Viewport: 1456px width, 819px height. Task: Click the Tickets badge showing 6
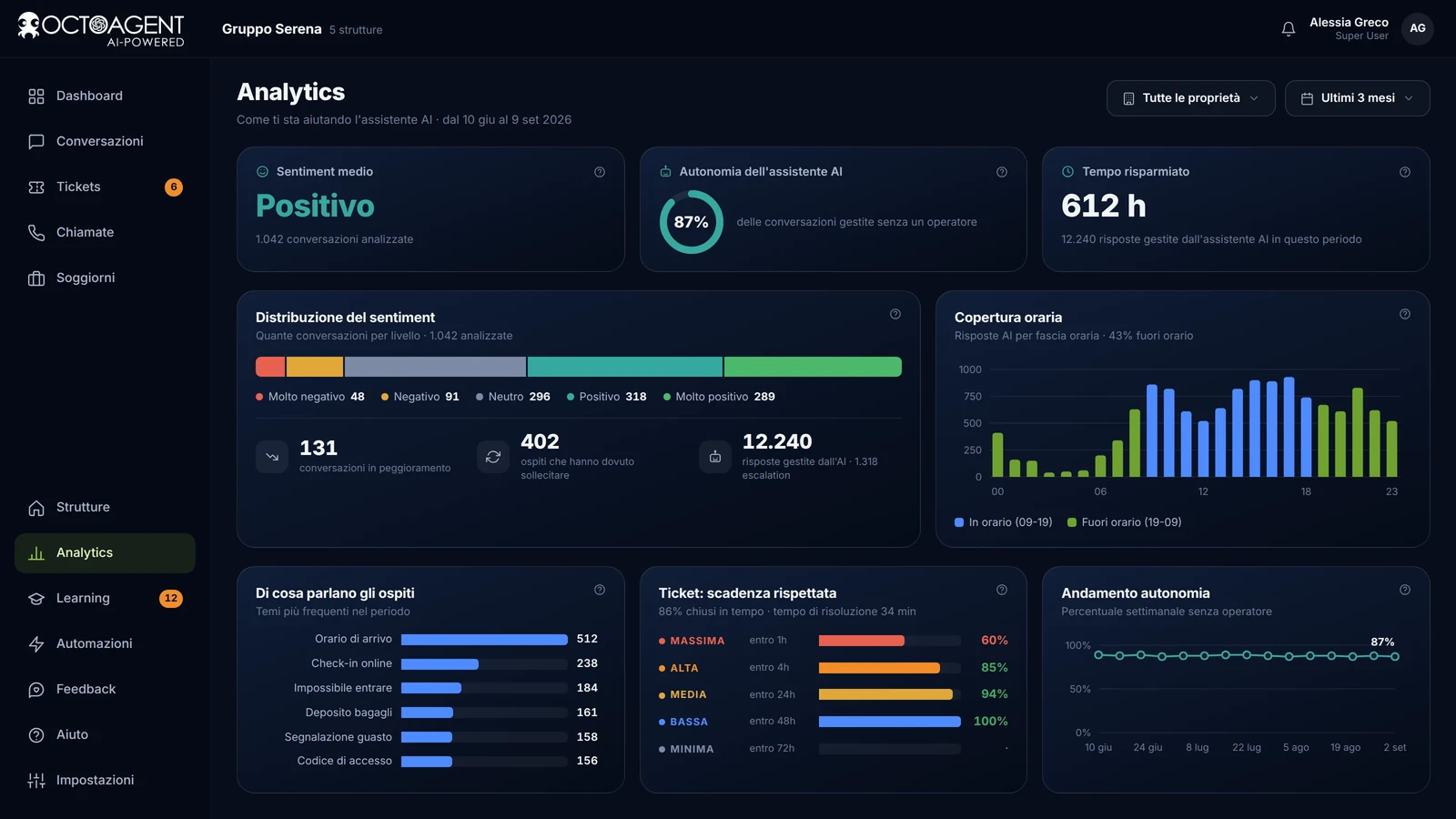tap(174, 187)
